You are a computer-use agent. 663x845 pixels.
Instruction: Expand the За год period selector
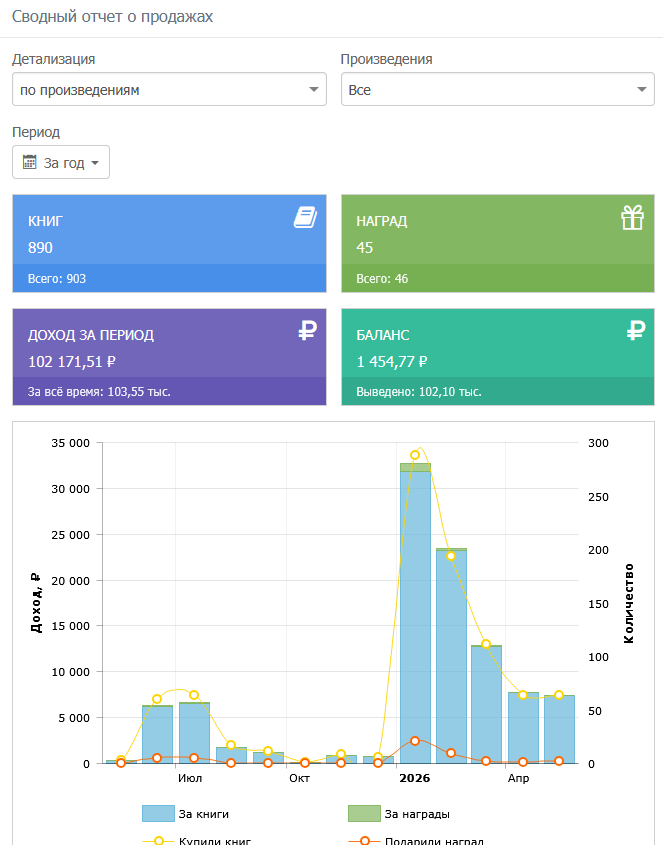[x=61, y=162]
